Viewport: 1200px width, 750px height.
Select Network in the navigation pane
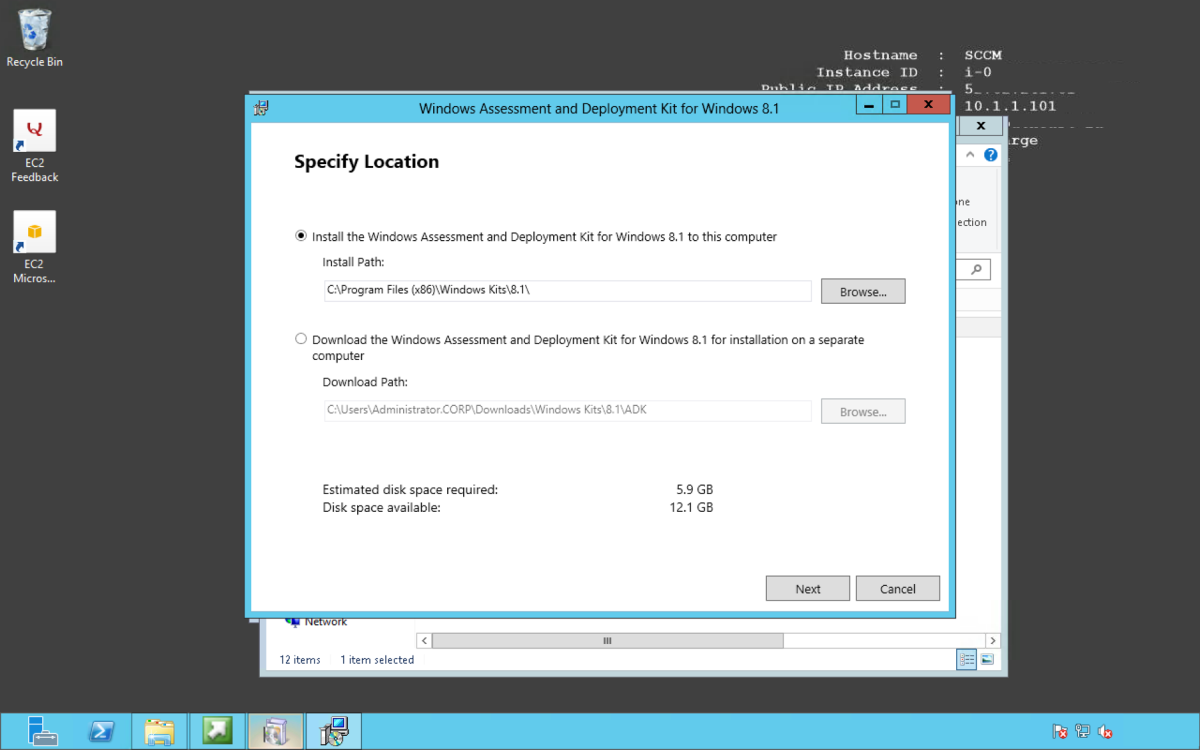[x=325, y=621]
